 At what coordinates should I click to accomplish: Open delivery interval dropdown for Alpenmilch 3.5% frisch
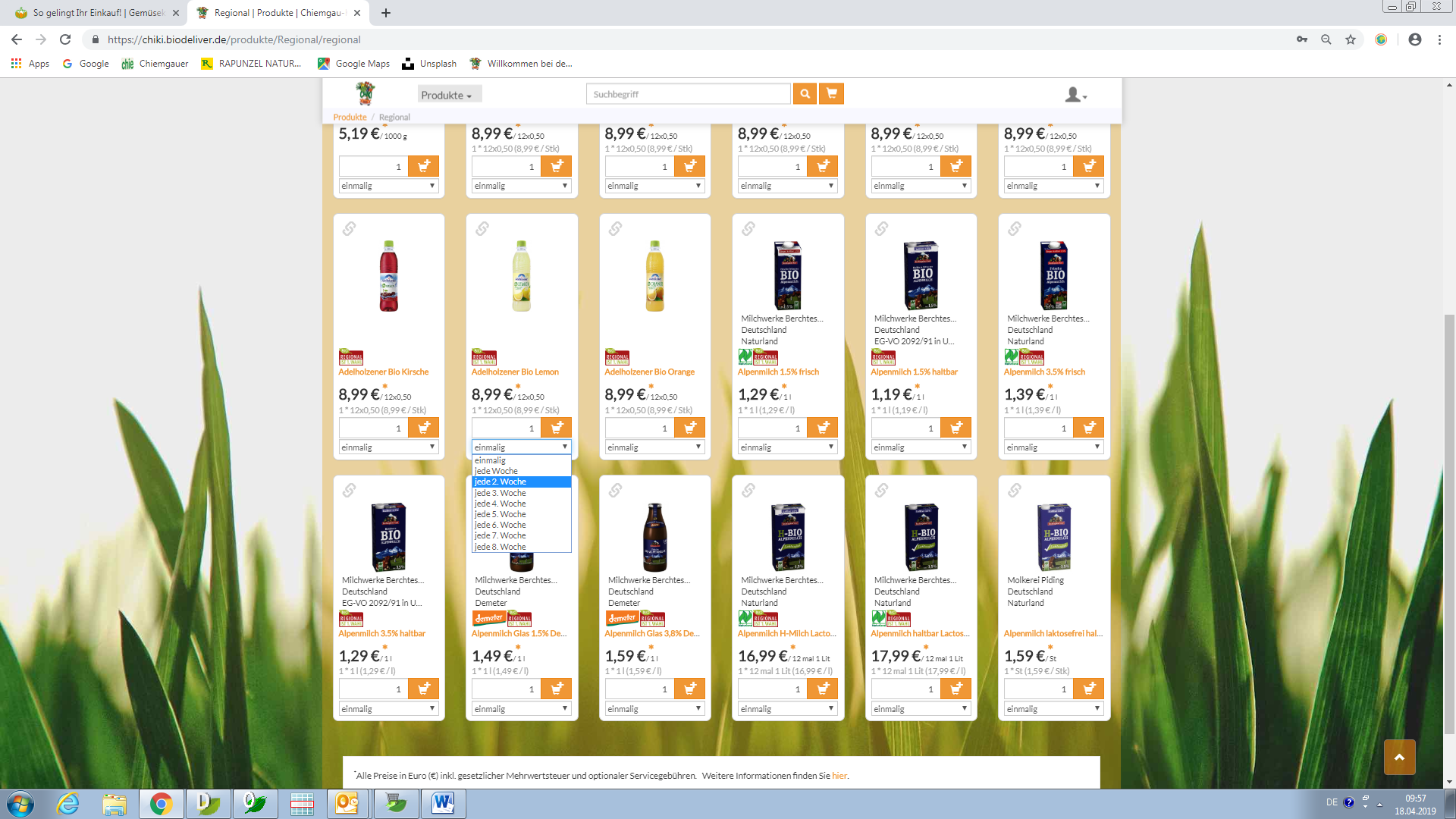1054,447
